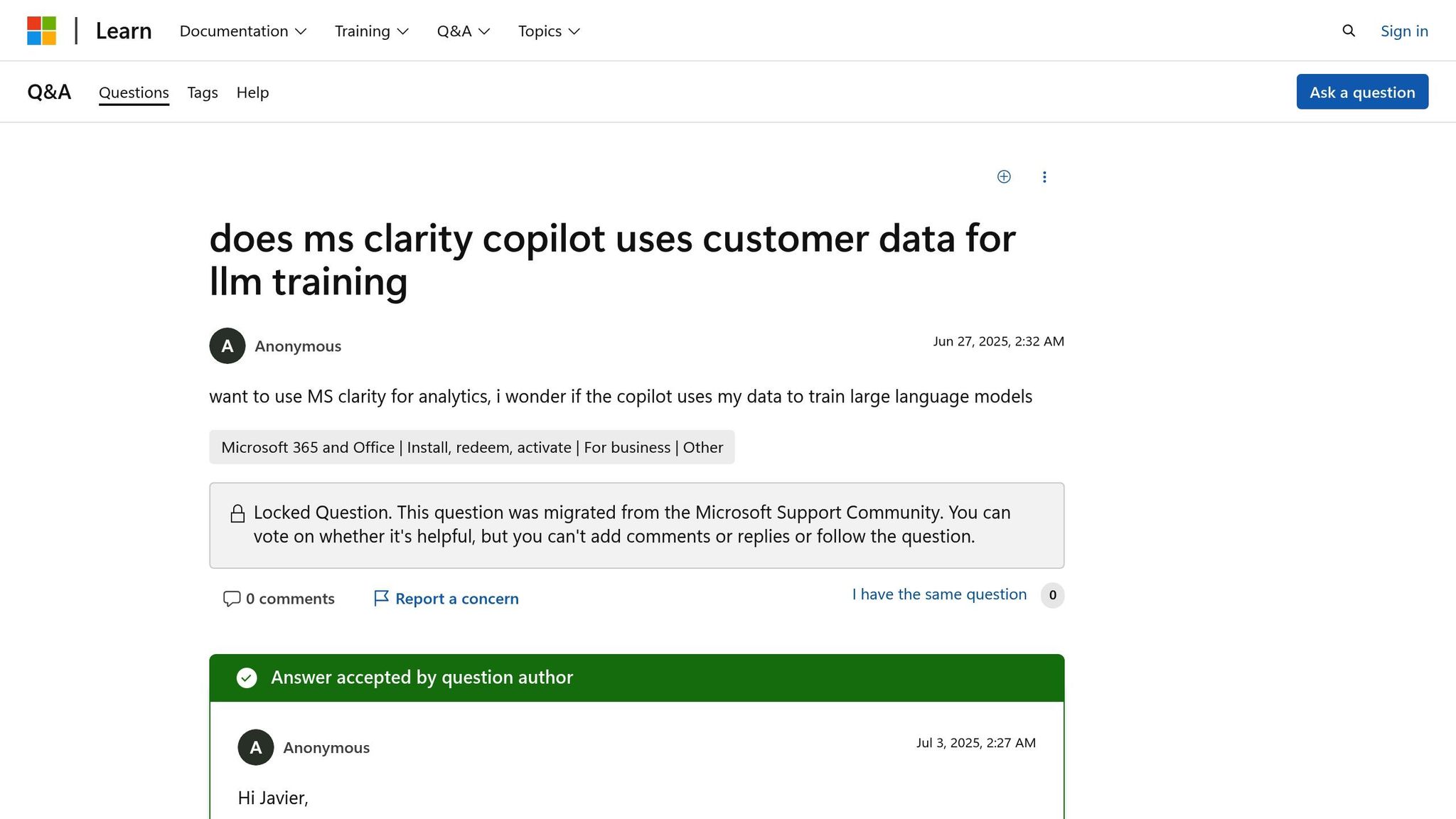Click the Sign in link

[x=1404, y=31]
